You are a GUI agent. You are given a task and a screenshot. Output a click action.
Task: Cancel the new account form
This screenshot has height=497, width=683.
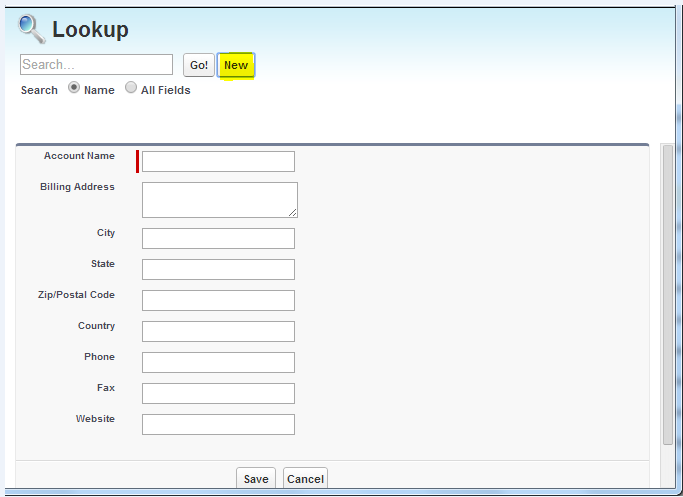tap(305, 479)
